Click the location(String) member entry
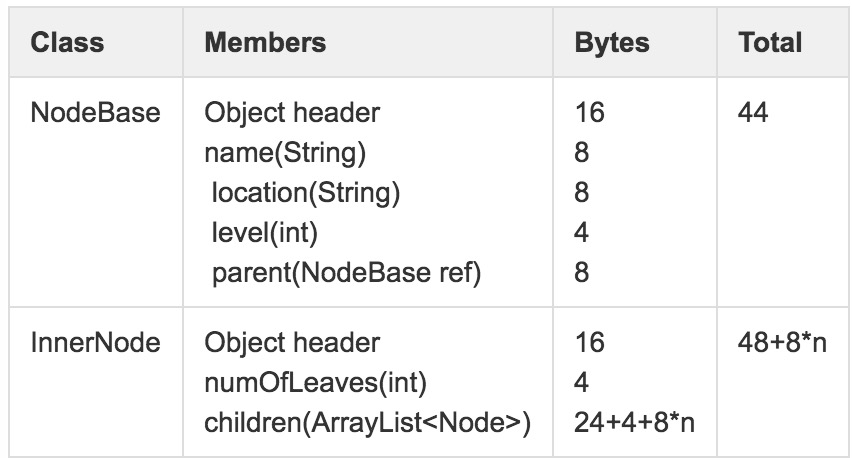Image resolution: width=852 pixels, height=458 pixels. tap(306, 193)
